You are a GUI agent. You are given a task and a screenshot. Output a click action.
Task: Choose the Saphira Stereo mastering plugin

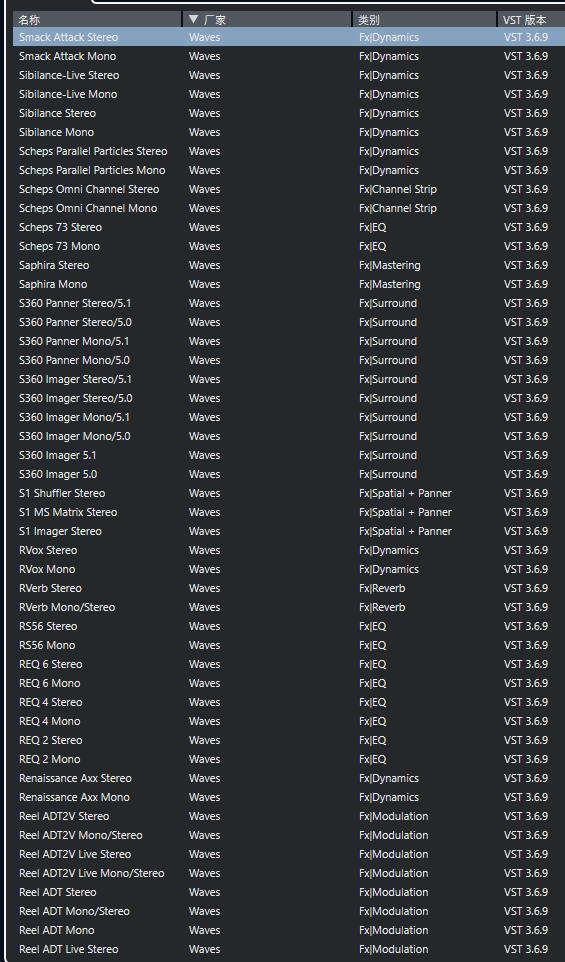(x=289, y=265)
